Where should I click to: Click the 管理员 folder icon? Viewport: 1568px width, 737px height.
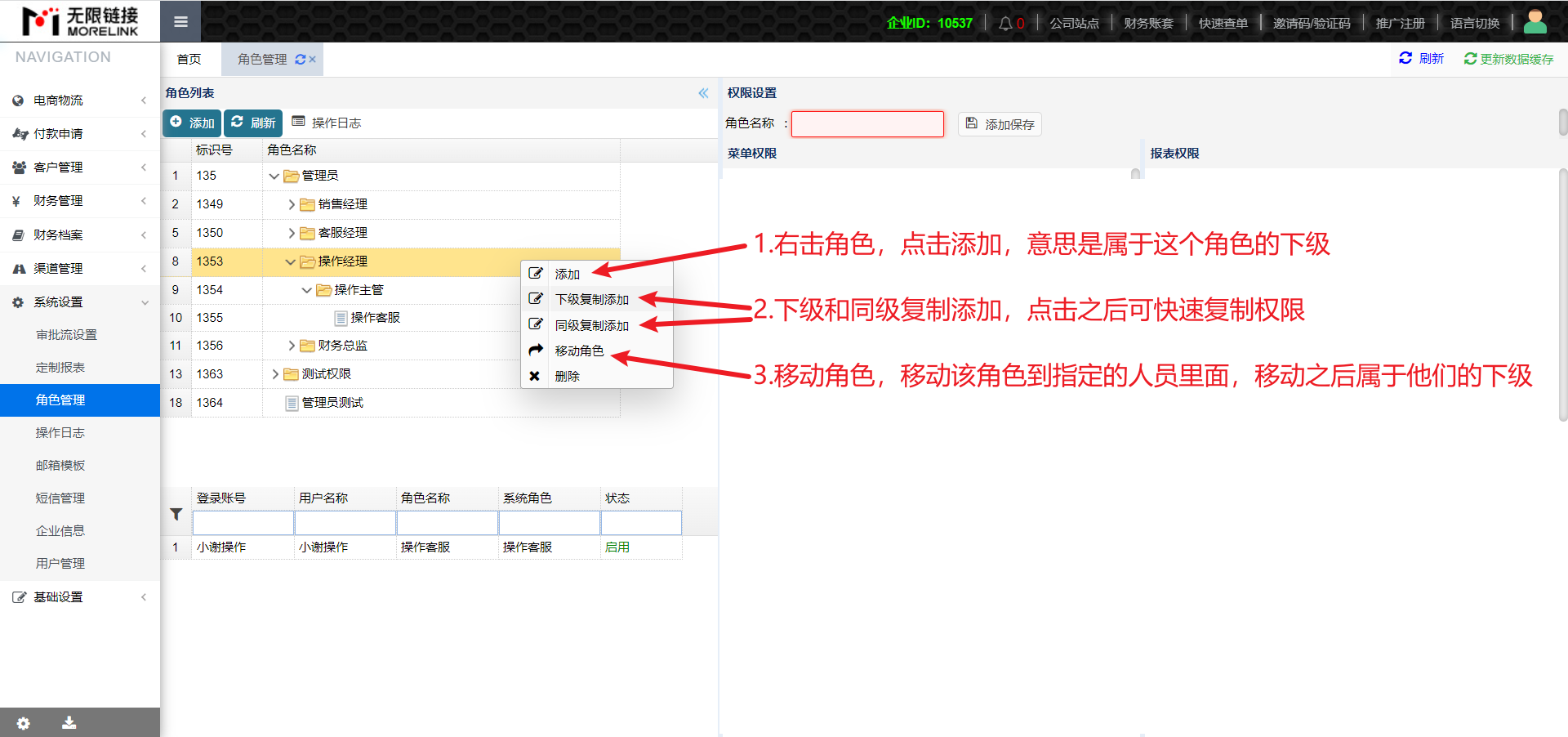tap(292, 176)
